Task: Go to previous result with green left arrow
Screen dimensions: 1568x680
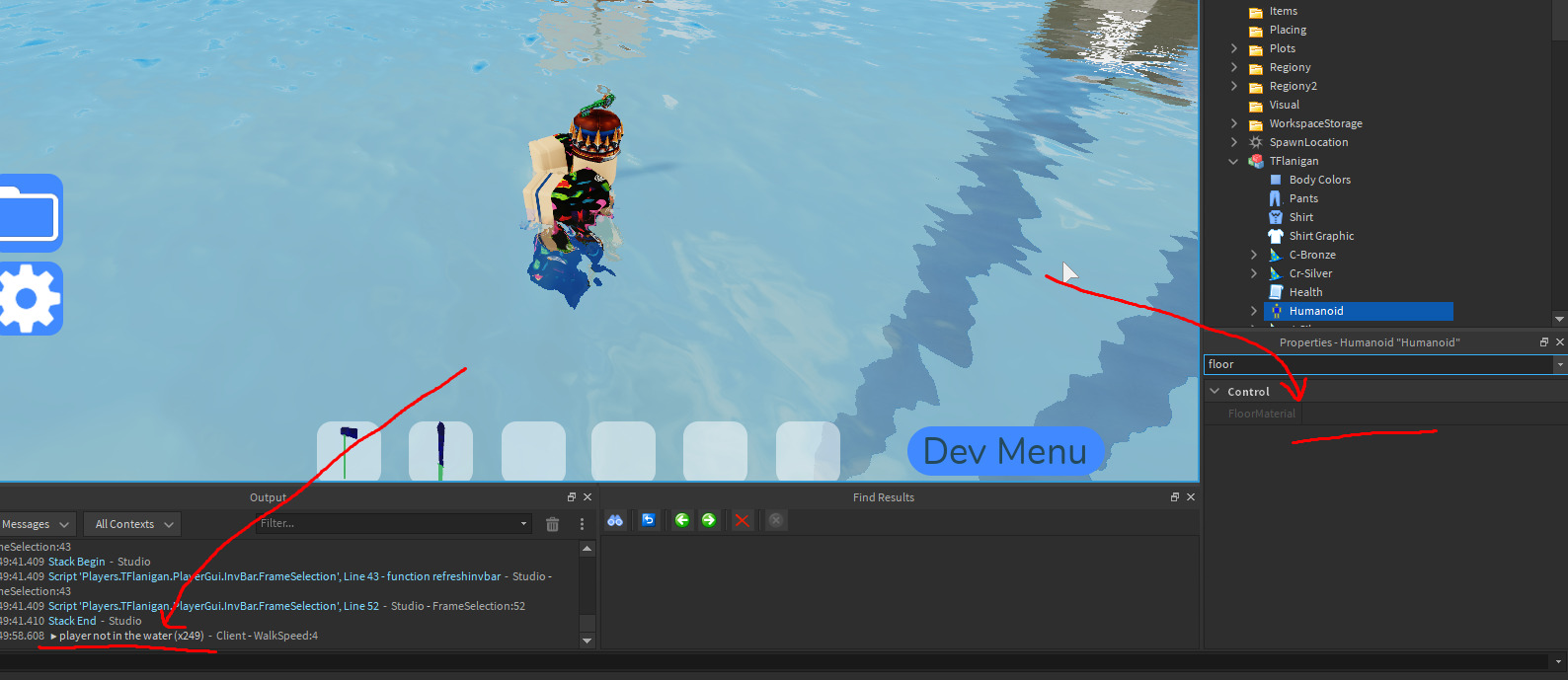Action: pos(682,520)
